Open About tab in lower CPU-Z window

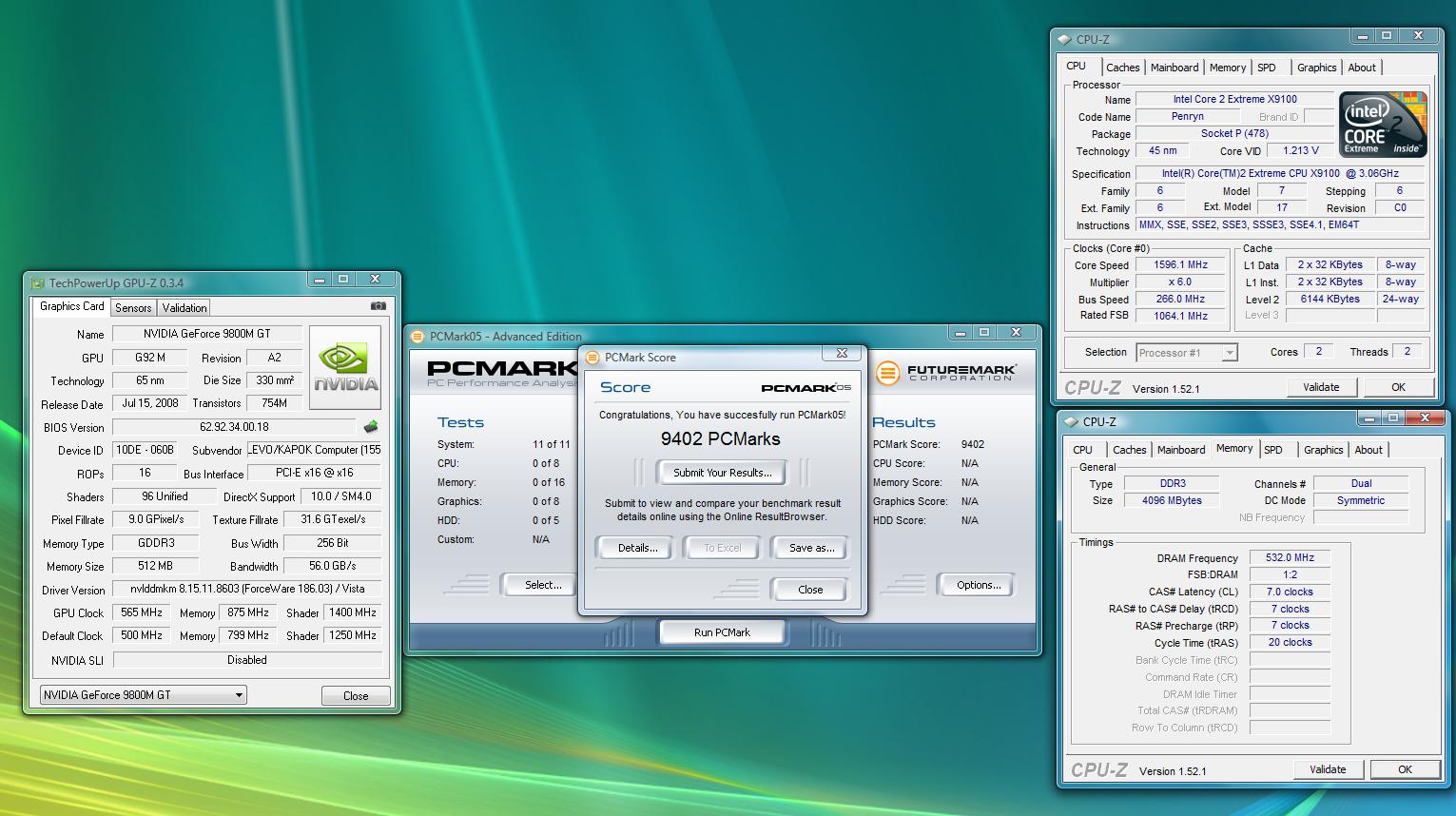point(1368,450)
